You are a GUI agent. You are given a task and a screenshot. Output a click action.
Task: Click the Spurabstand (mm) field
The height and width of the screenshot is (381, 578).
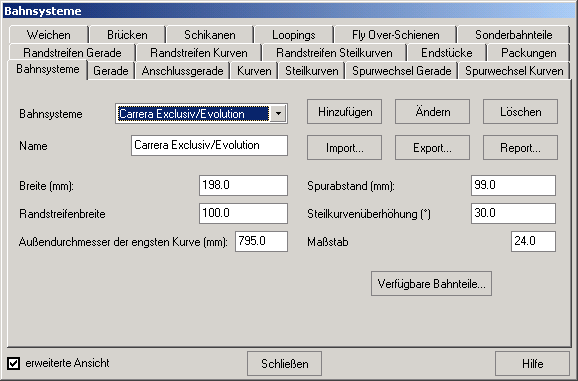coord(513,185)
